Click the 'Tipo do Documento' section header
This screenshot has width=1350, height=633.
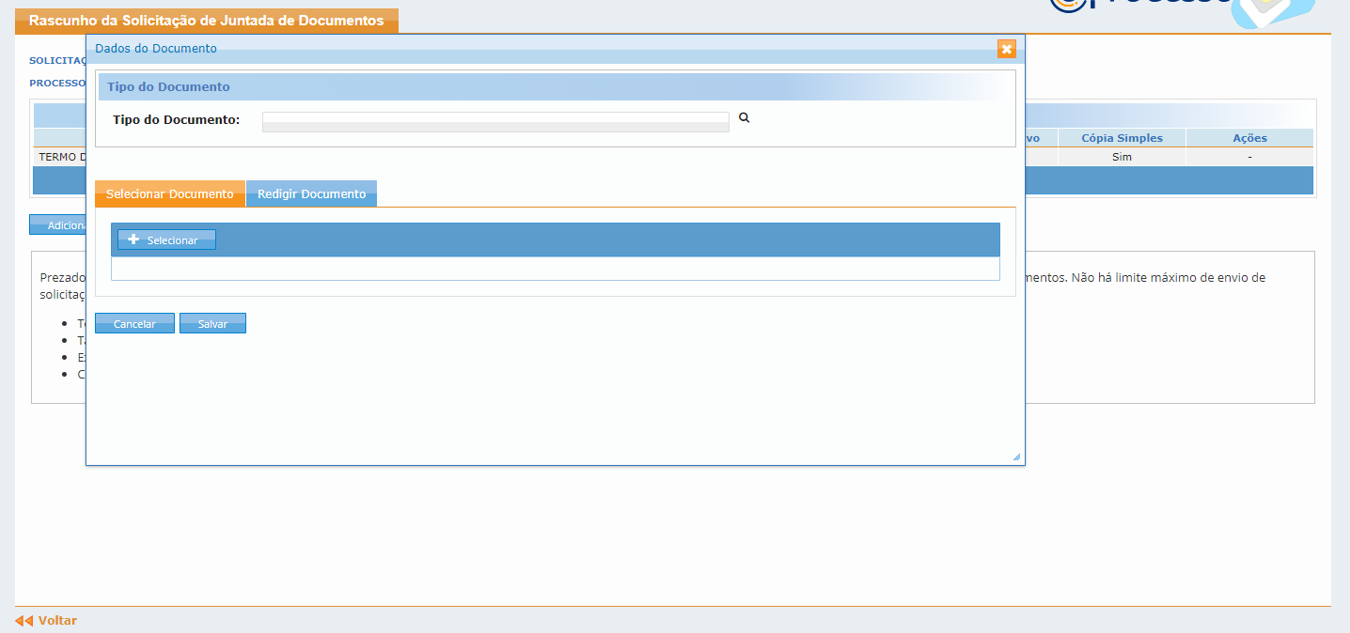tap(556, 87)
